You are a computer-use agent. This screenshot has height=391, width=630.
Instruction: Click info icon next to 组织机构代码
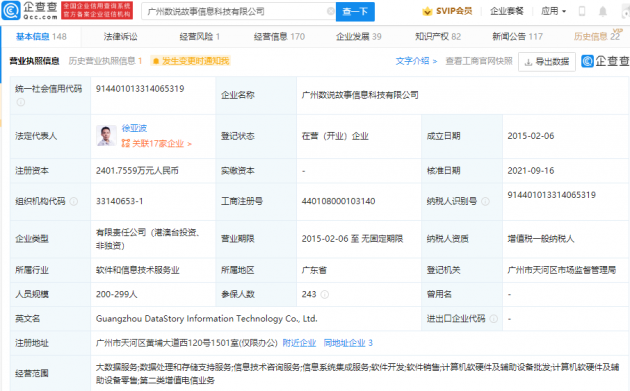74,201
